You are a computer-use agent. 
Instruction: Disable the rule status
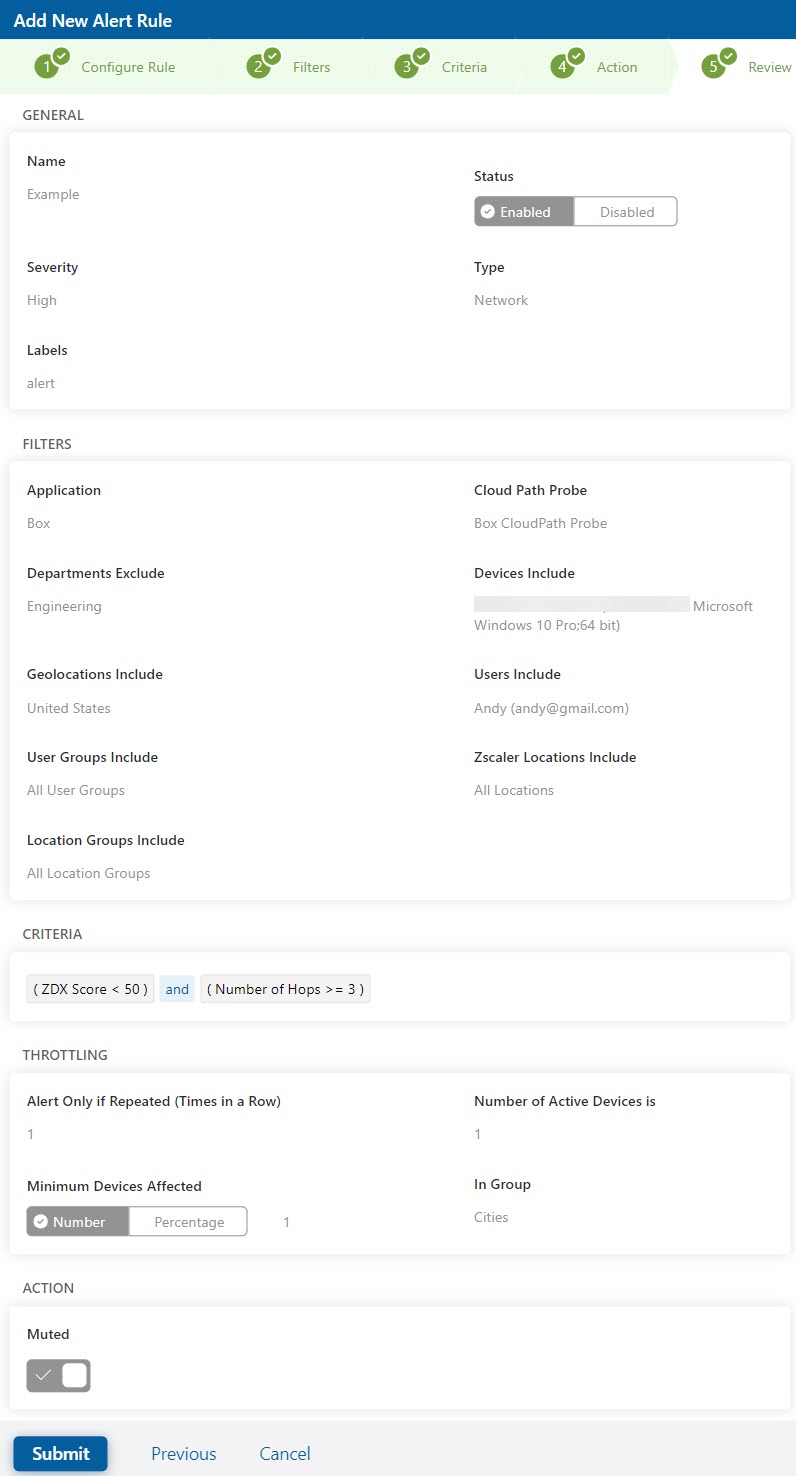coord(625,211)
